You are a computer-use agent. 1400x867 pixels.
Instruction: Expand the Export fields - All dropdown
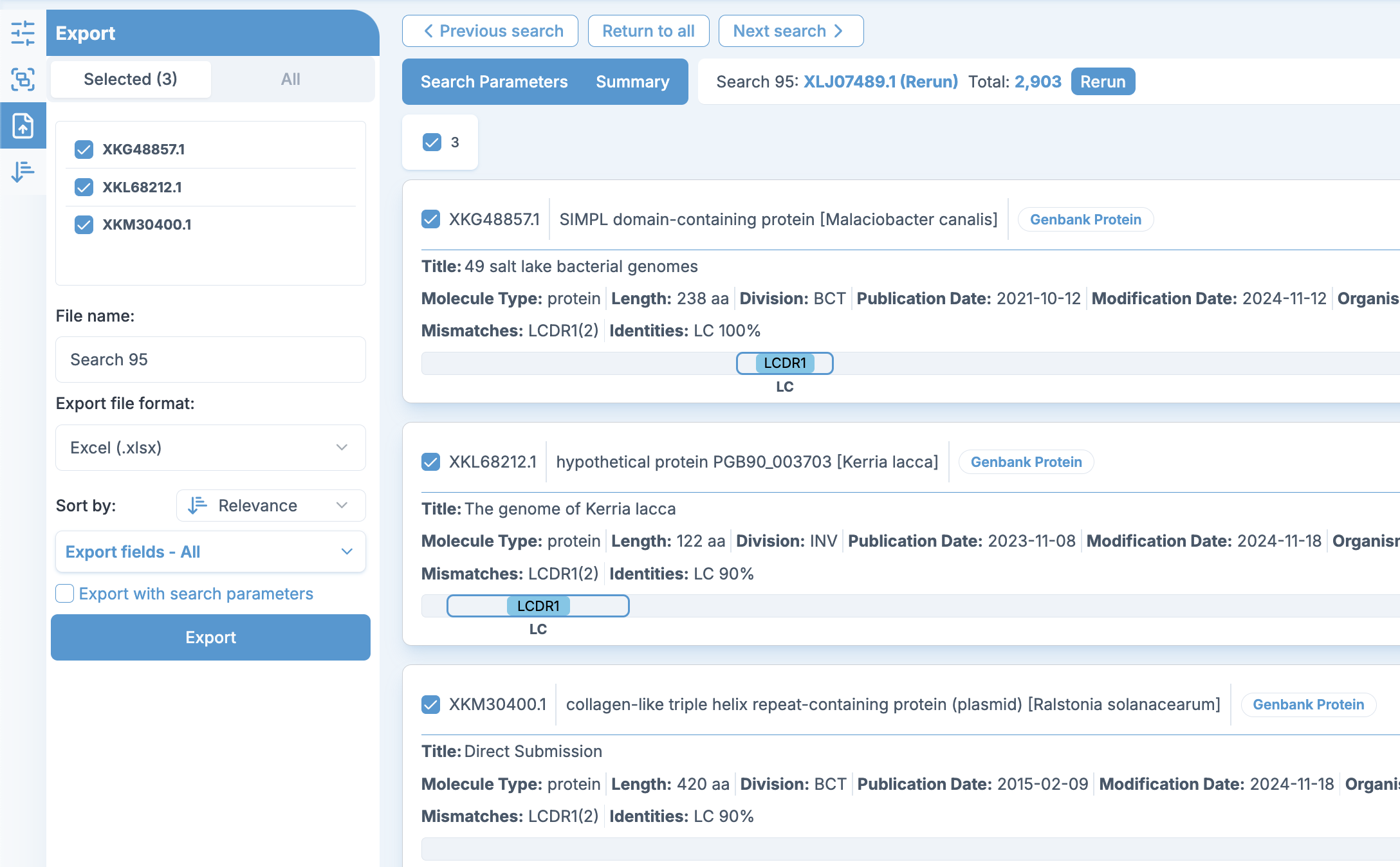210,552
